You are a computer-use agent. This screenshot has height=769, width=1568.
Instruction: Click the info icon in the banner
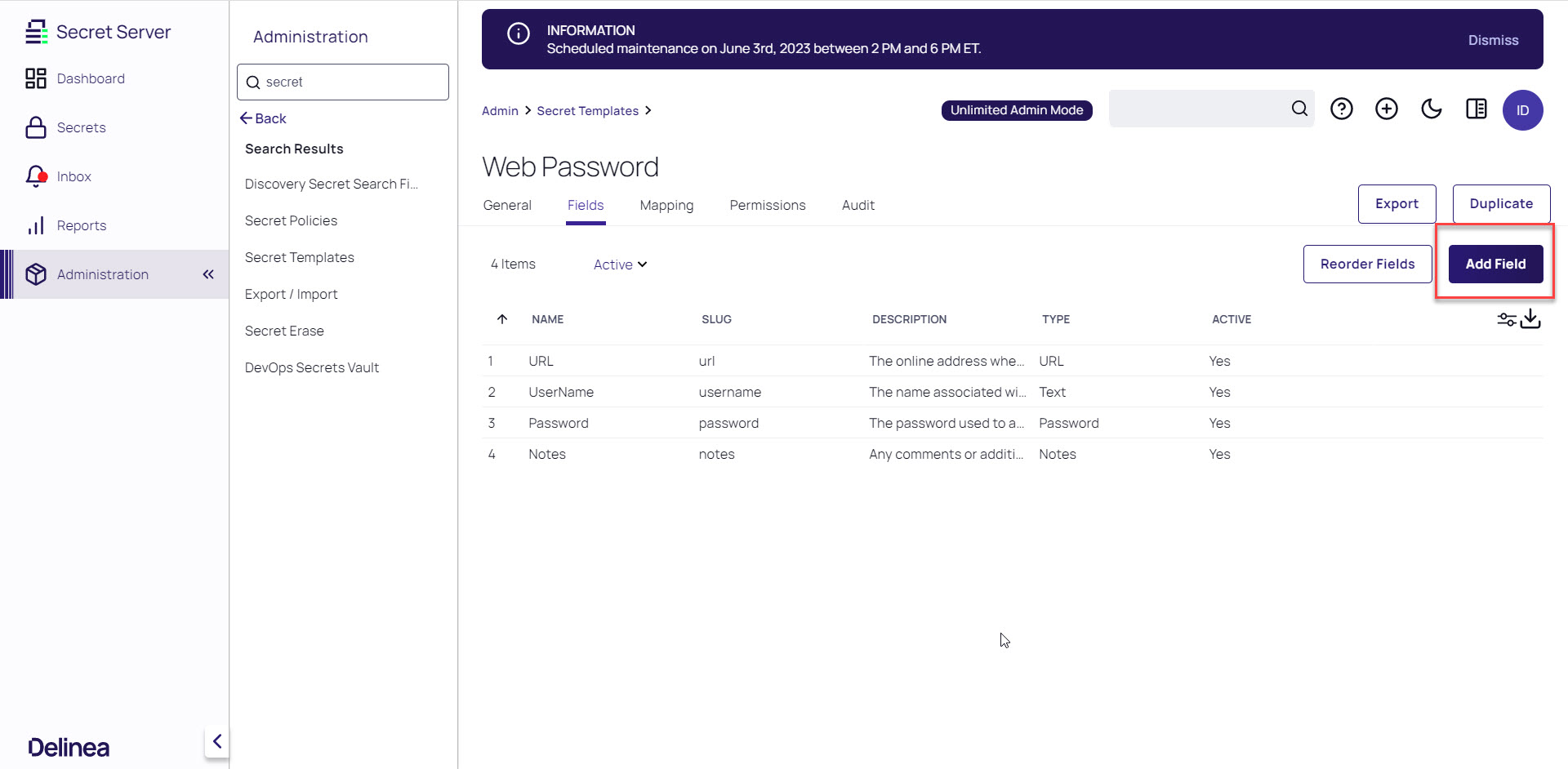(519, 33)
